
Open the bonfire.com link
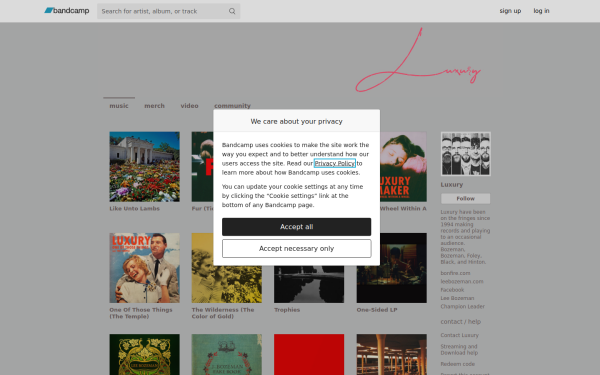pyautogui.click(x=455, y=273)
